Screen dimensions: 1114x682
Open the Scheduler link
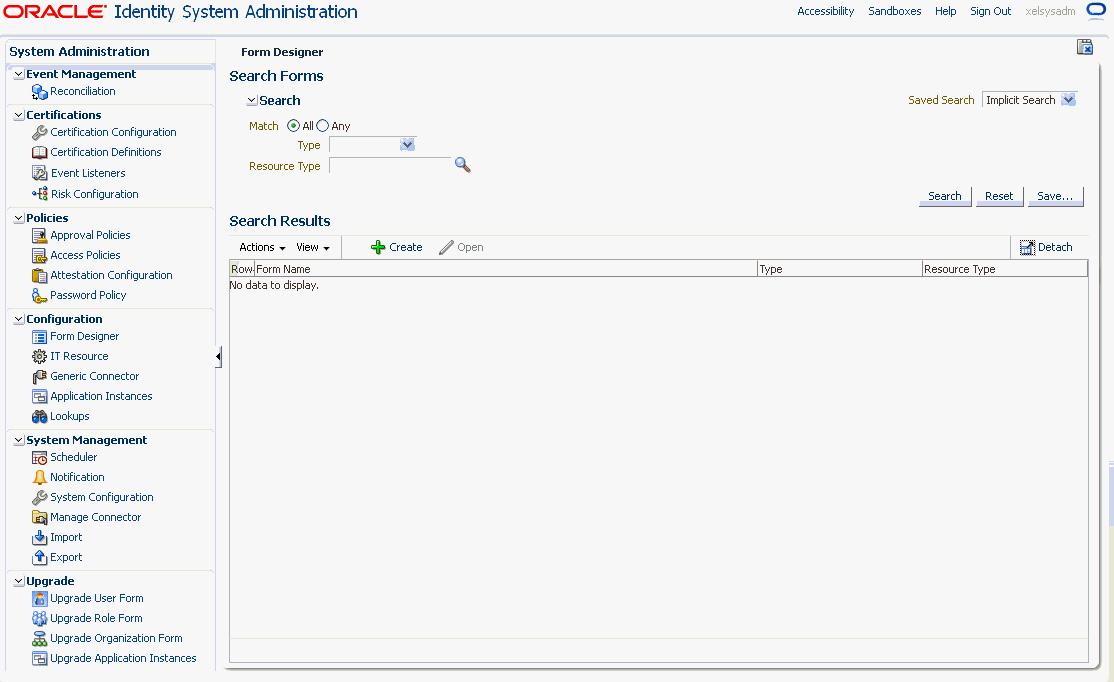pyautogui.click(x=74, y=458)
